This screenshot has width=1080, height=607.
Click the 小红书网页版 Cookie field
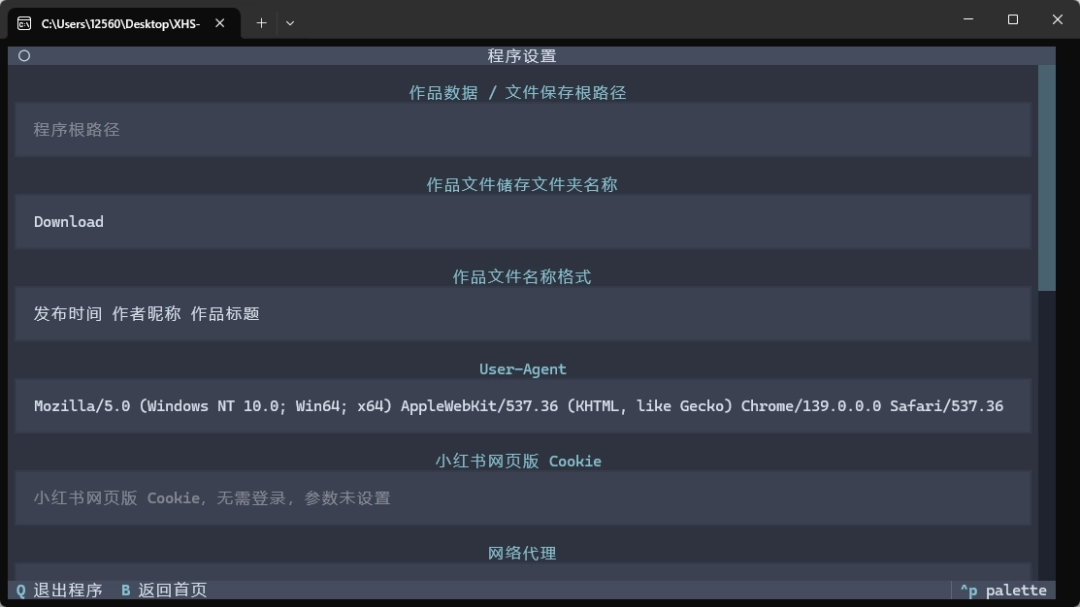pos(520,498)
